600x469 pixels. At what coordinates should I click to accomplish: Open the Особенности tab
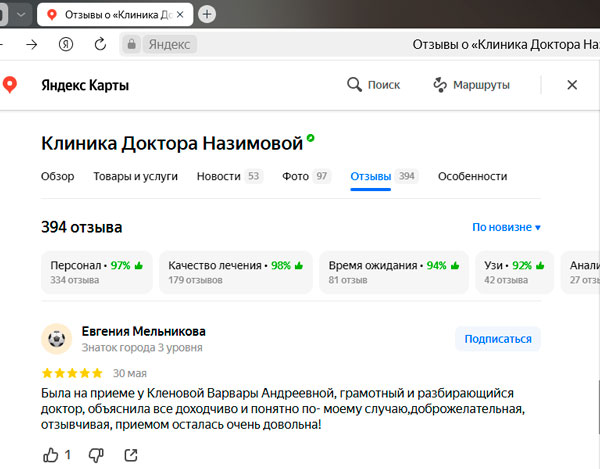click(x=472, y=176)
